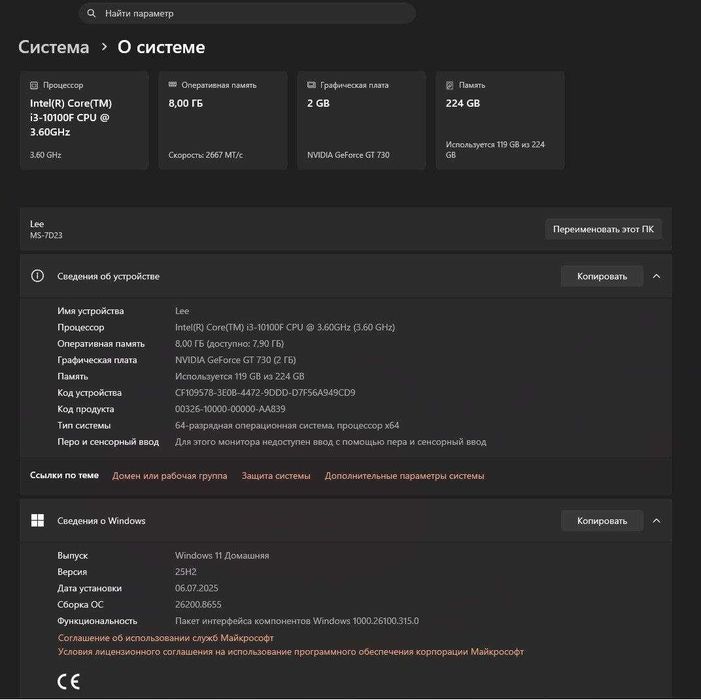The height and width of the screenshot is (700, 701).
Task: Click the Оперативная память card icon
Action: [x=173, y=84]
